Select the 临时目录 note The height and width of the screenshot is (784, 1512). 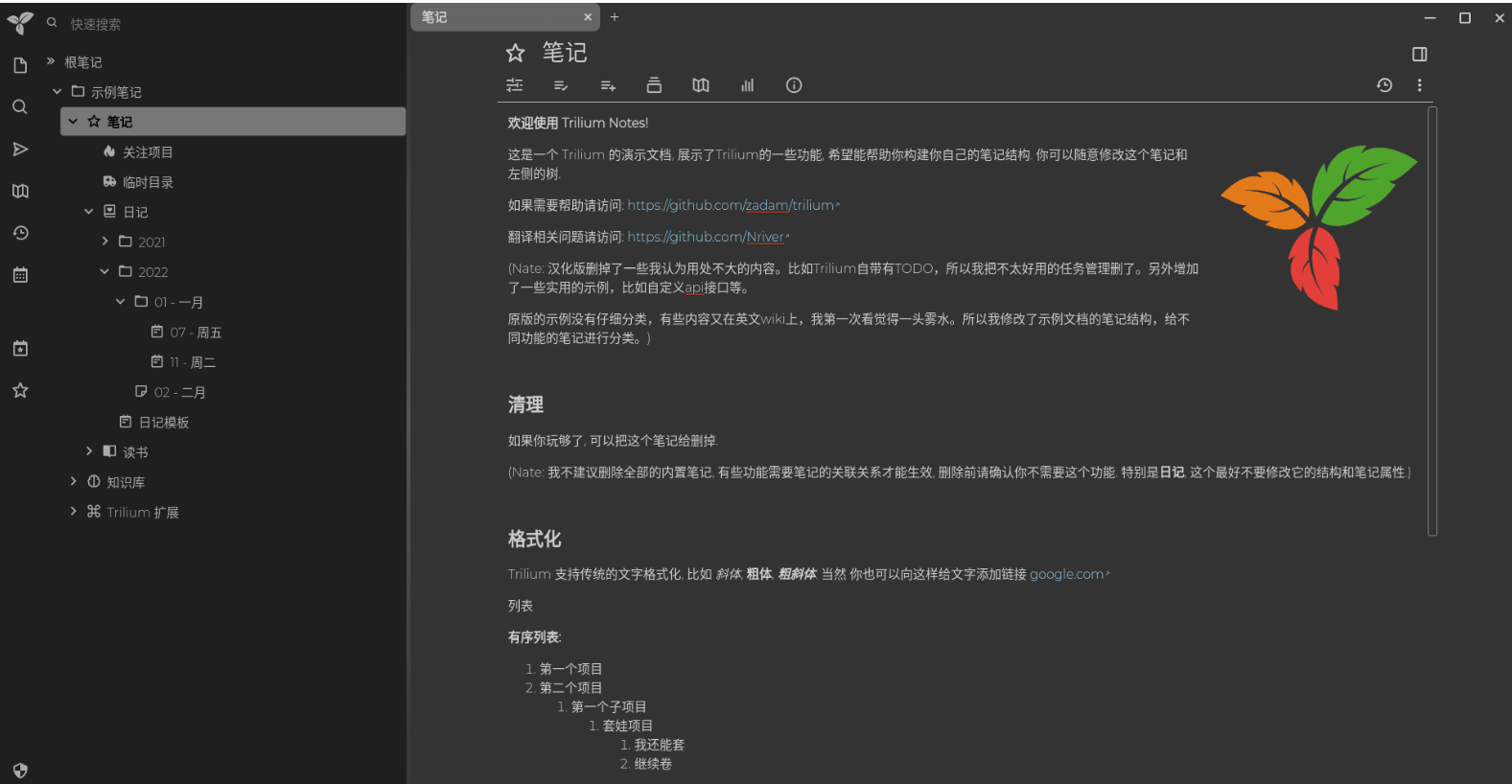147,182
